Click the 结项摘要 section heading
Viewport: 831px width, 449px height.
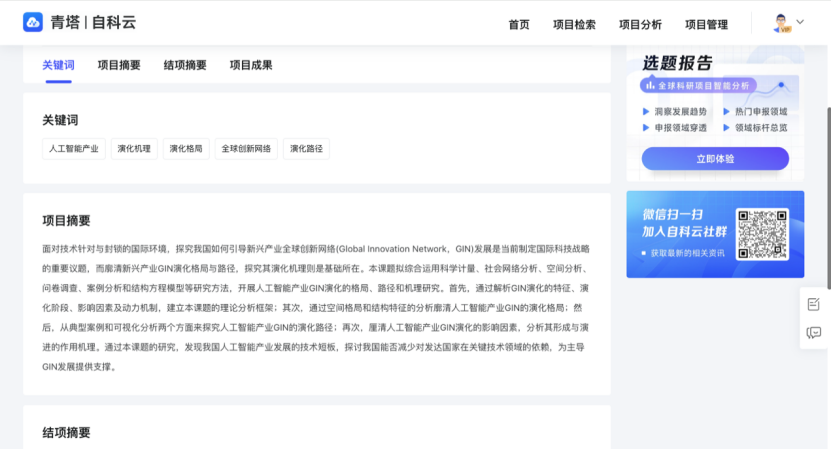[66, 433]
